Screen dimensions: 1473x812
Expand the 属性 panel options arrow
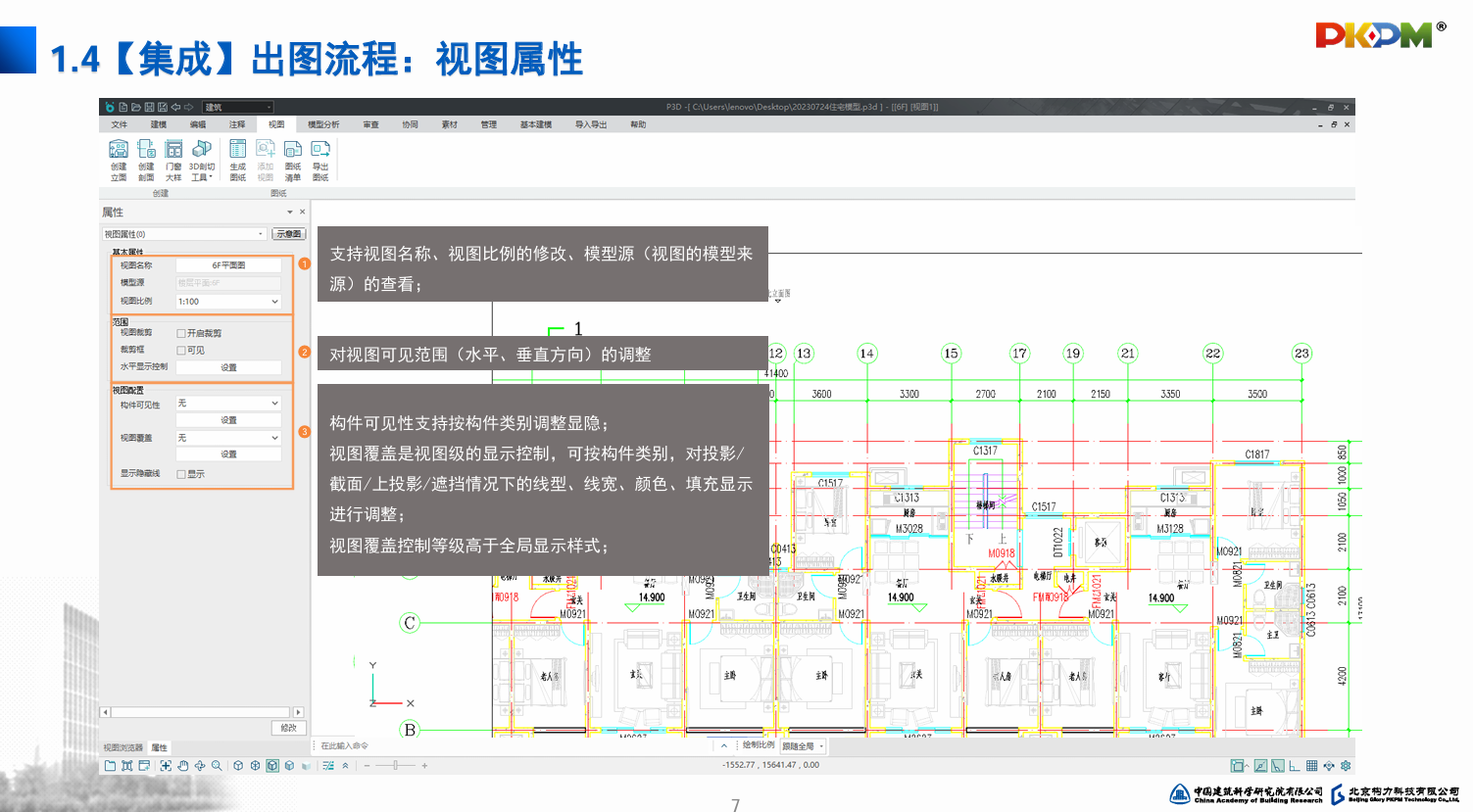click(x=290, y=213)
